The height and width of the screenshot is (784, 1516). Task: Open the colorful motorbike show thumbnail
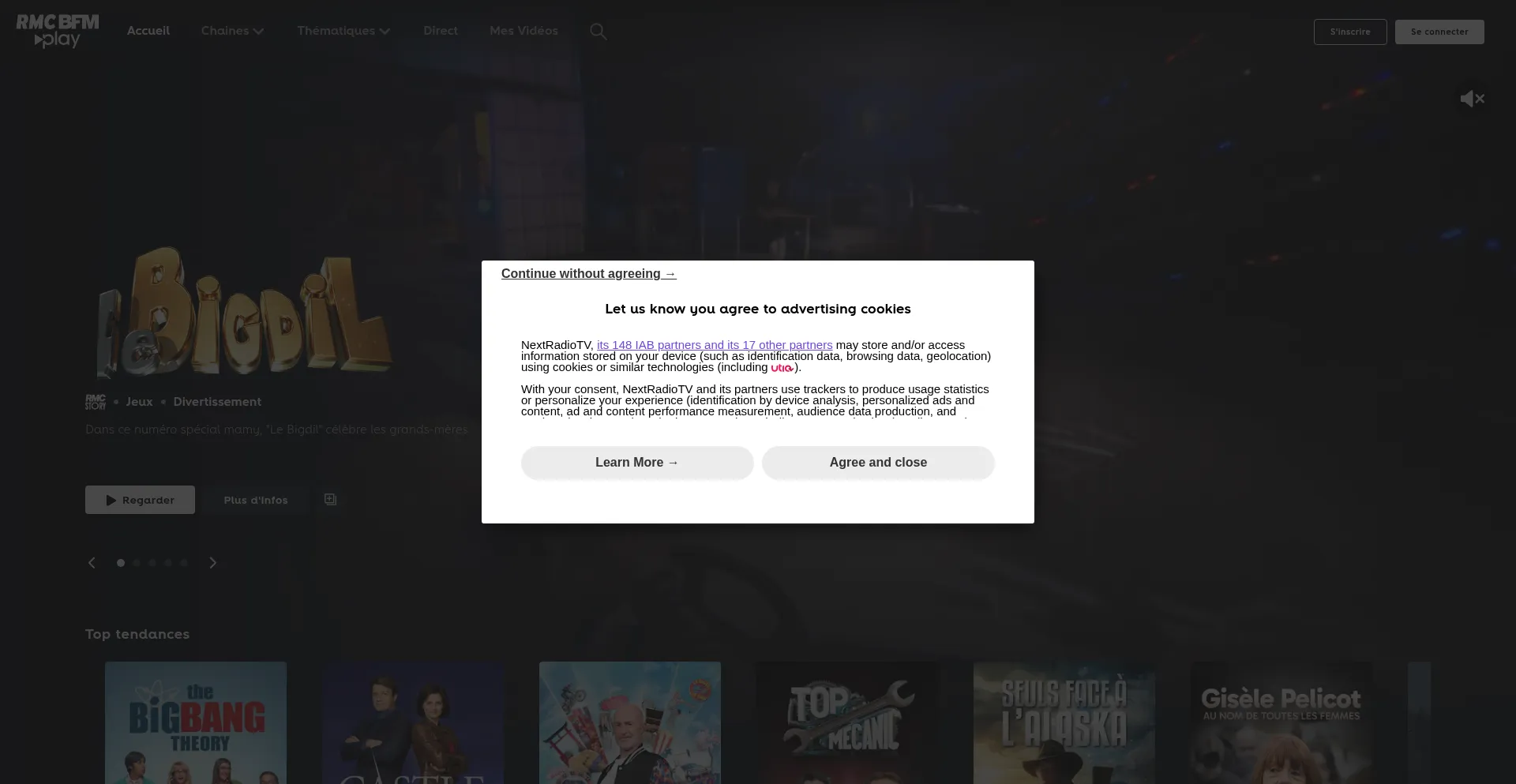(630, 722)
